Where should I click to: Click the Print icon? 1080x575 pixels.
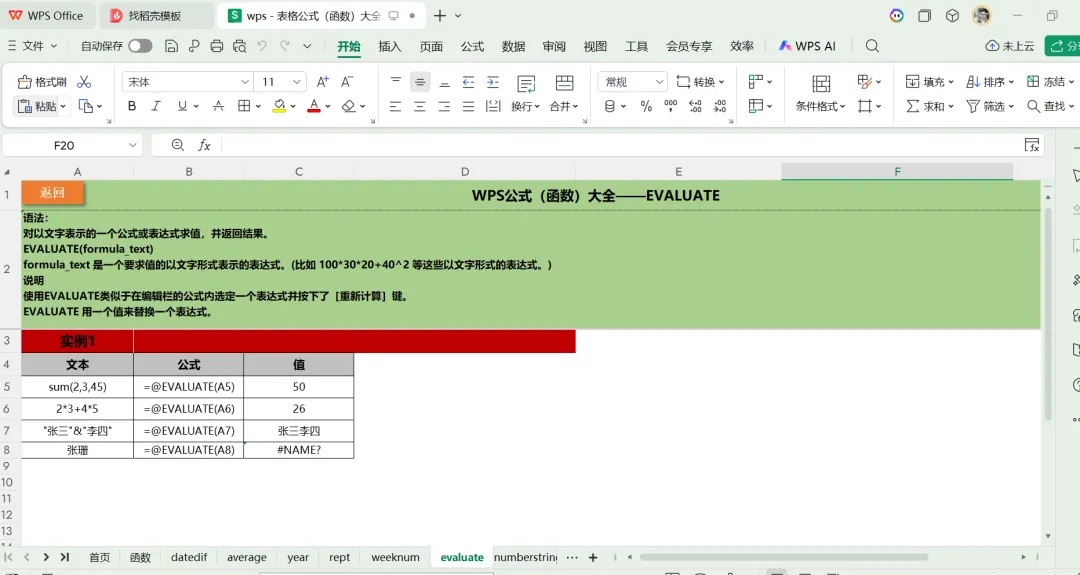[x=216, y=46]
